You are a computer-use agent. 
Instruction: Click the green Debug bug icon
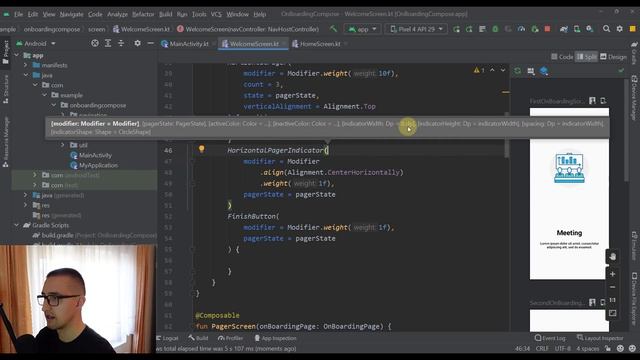pyautogui.click(x=495, y=29)
